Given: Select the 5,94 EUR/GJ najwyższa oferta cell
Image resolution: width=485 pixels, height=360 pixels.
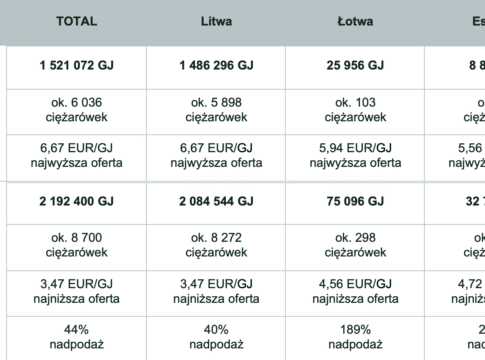Looking at the screenshot, I should pos(355,158).
